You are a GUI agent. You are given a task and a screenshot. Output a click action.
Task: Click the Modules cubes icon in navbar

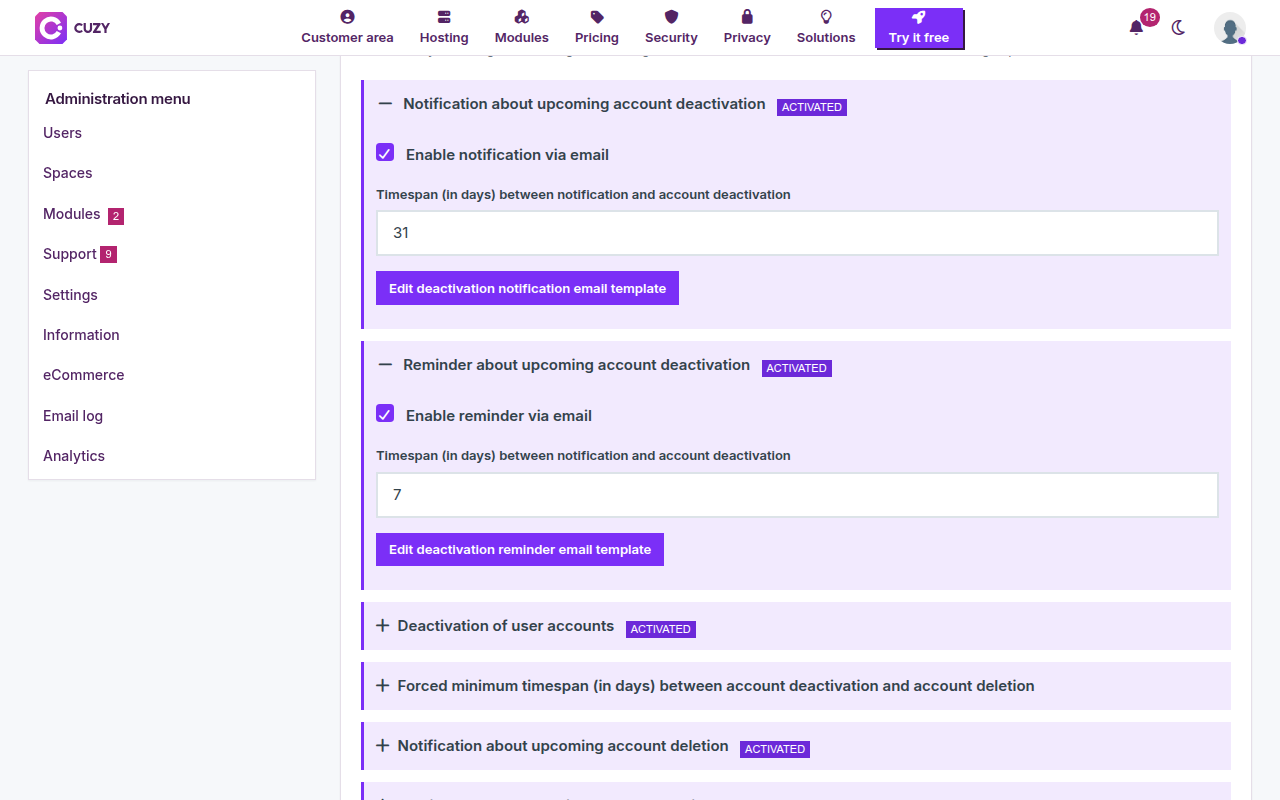pos(521,17)
